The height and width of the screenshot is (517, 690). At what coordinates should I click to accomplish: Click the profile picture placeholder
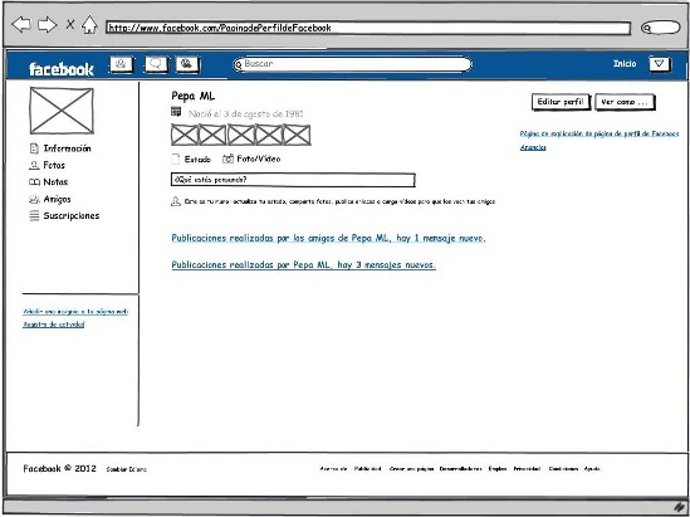tap(61, 111)
